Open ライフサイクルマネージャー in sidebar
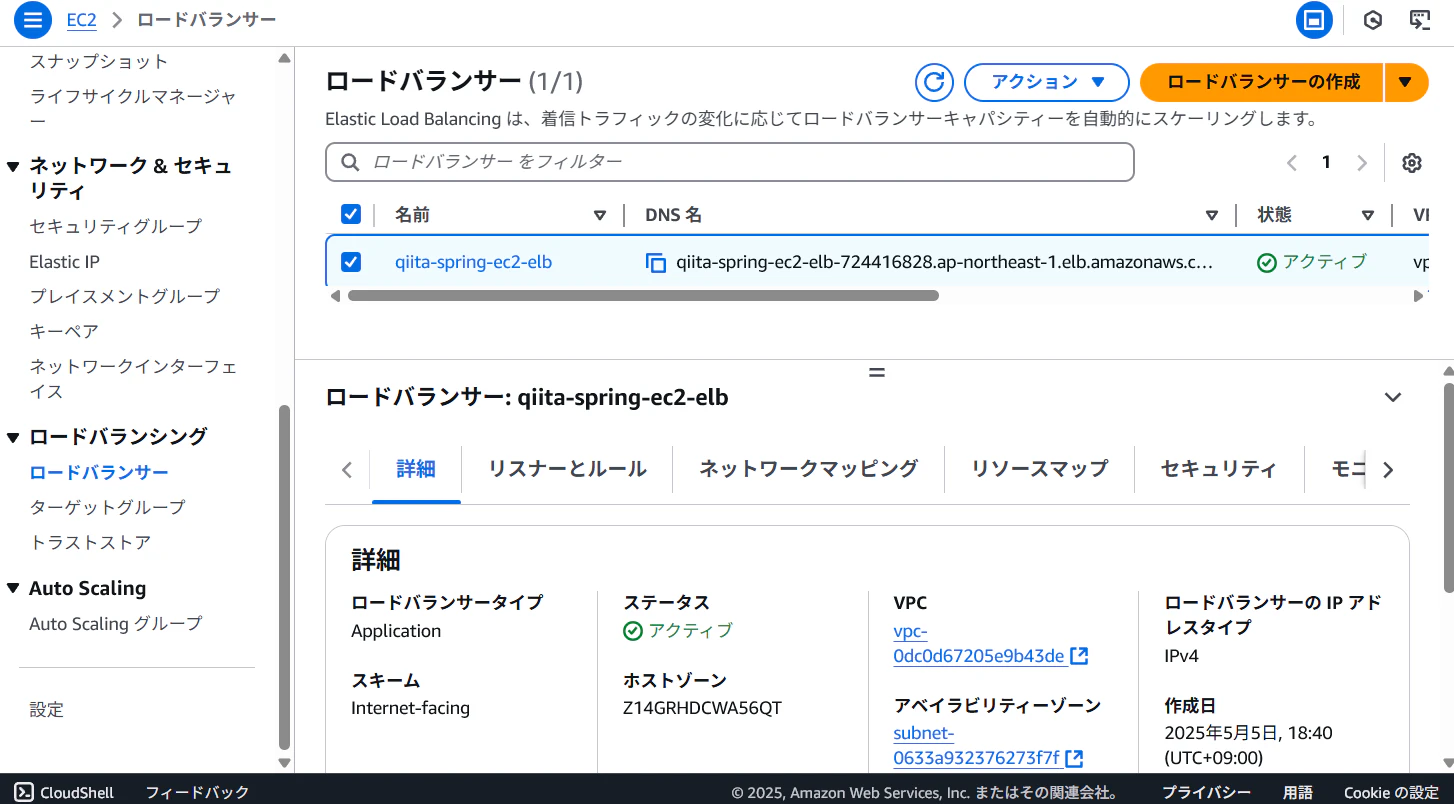This screenshot has height=804, width=1454. tap(133, 109)
